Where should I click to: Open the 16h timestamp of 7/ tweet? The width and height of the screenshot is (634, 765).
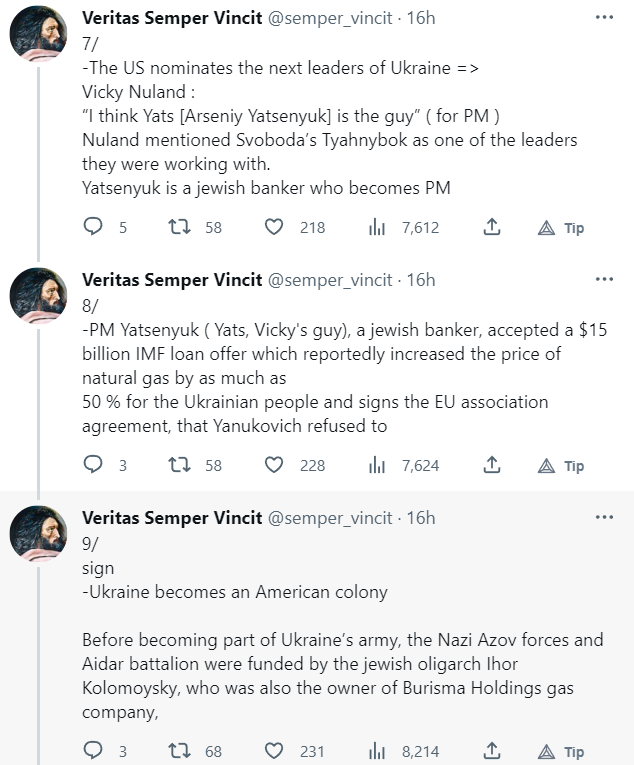pyautogui.click(x=421, y=18)
